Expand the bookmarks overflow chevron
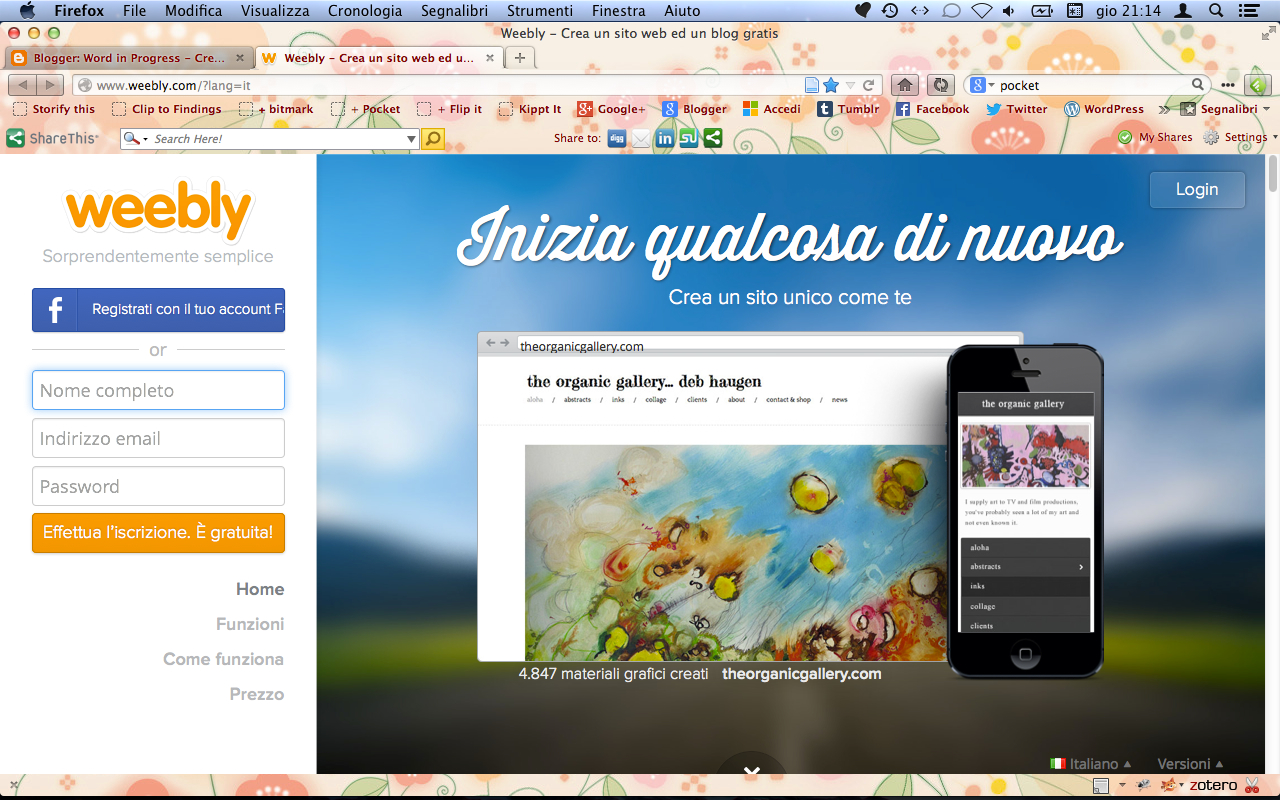Image resolution: width=1280 pixels, height=800 pixels. tap(1164, 109)
